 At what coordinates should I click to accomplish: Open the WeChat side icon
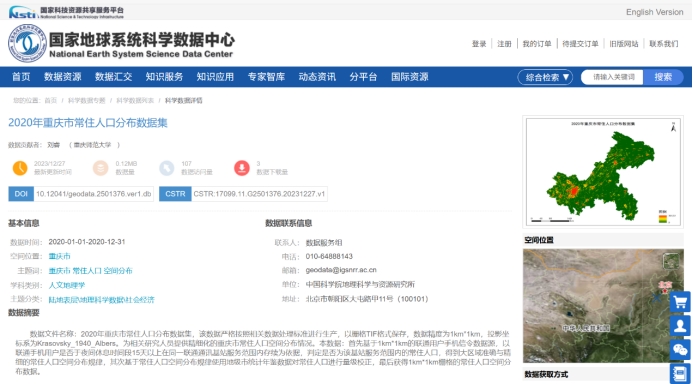tap(680, 350)
